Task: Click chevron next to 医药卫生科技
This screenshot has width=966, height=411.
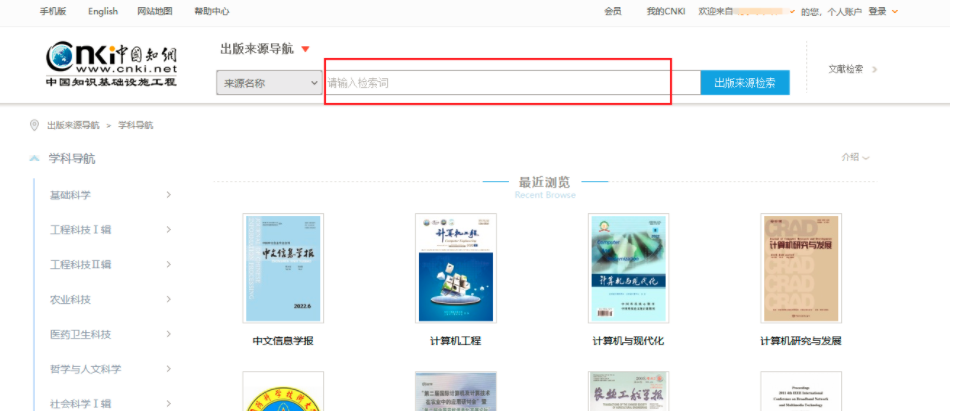Action: (168, 334)
